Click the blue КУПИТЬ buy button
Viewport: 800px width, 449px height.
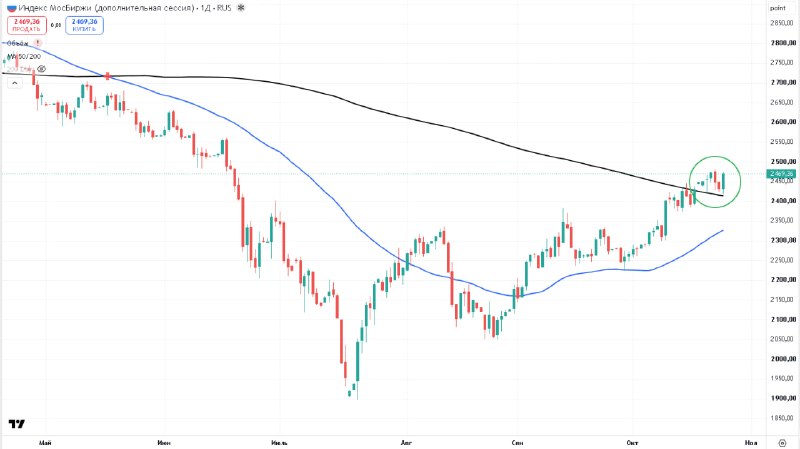coord(85,25)
